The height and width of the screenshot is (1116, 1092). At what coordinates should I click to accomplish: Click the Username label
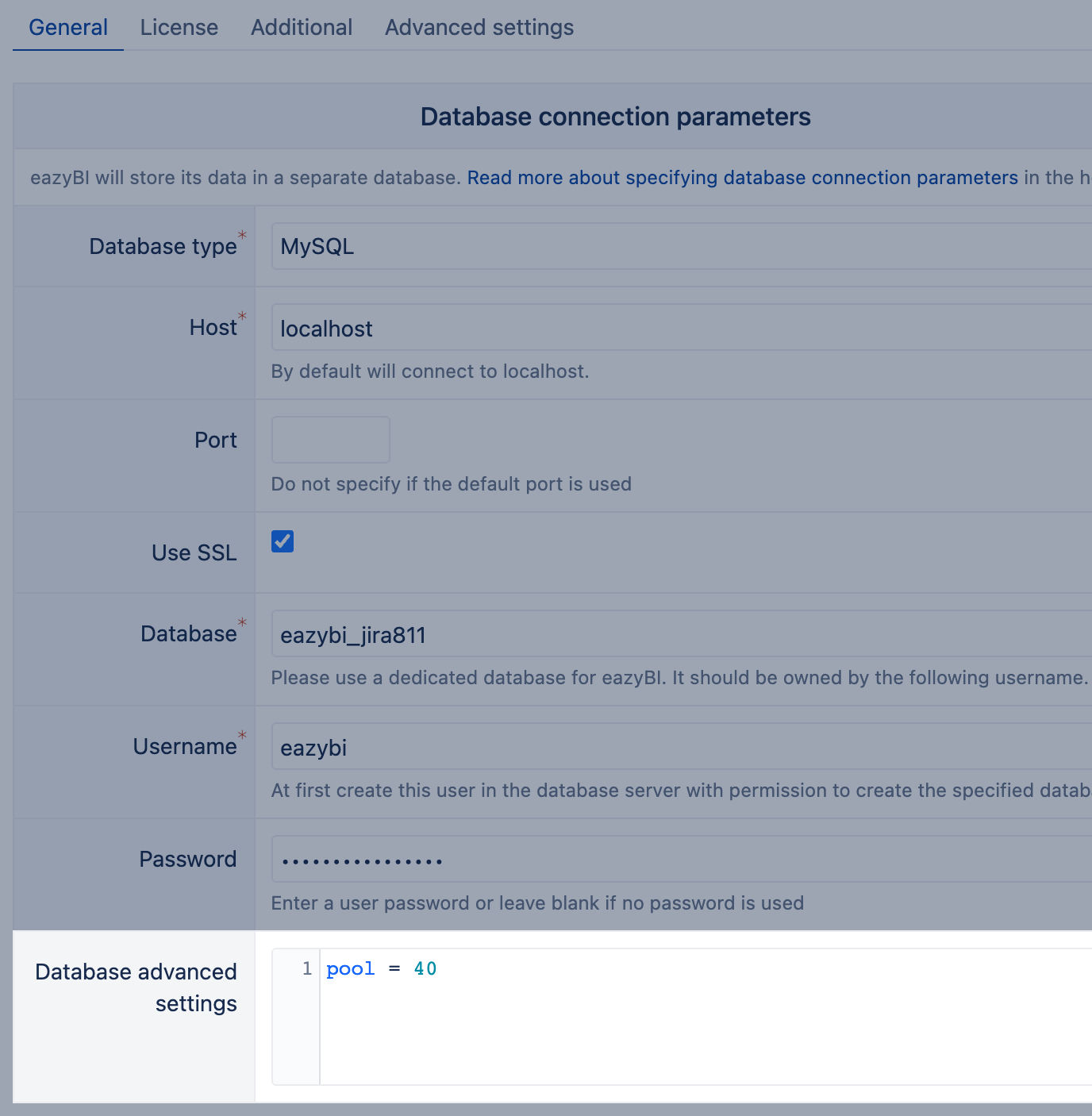(x=185, y=747)
